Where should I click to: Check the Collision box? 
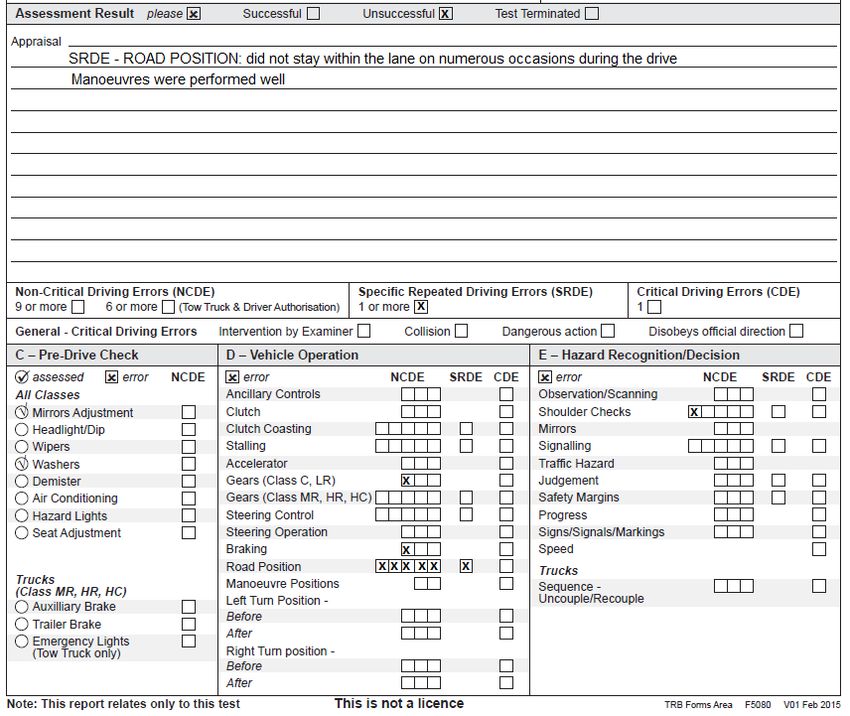point(461,331)
